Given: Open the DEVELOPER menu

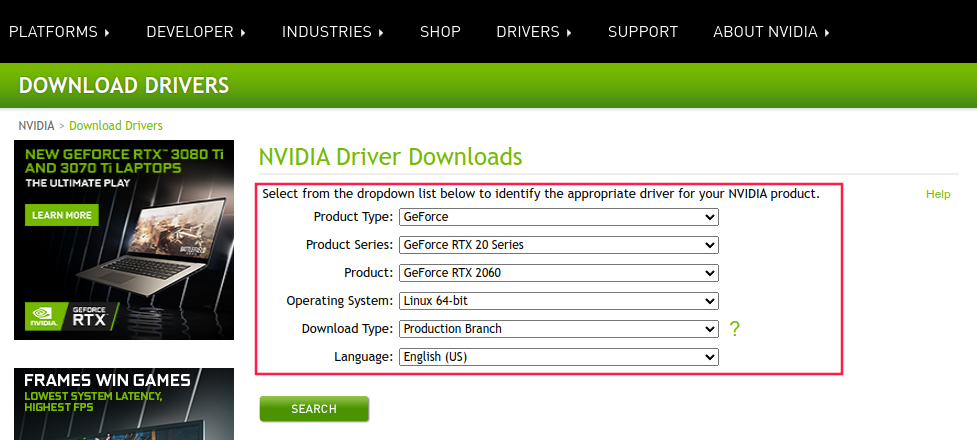Looking at the screenshot, I should coord(196,32).
